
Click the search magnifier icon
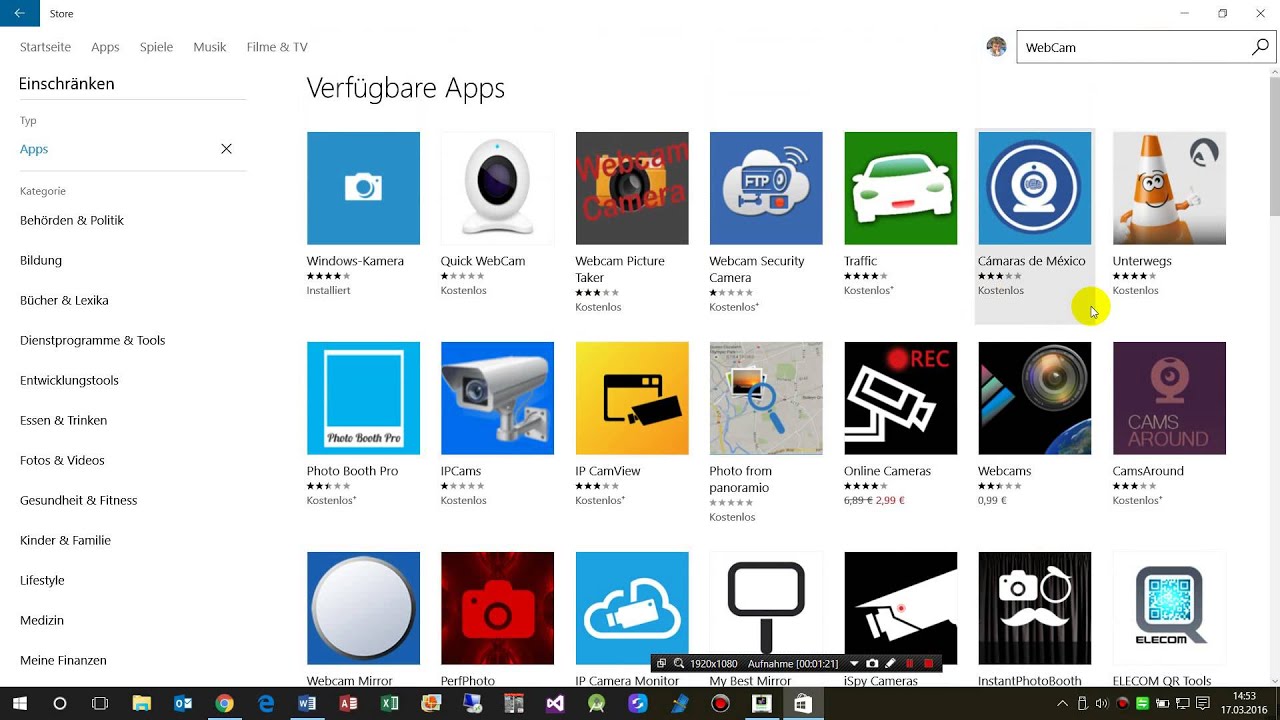[1260, 47]
